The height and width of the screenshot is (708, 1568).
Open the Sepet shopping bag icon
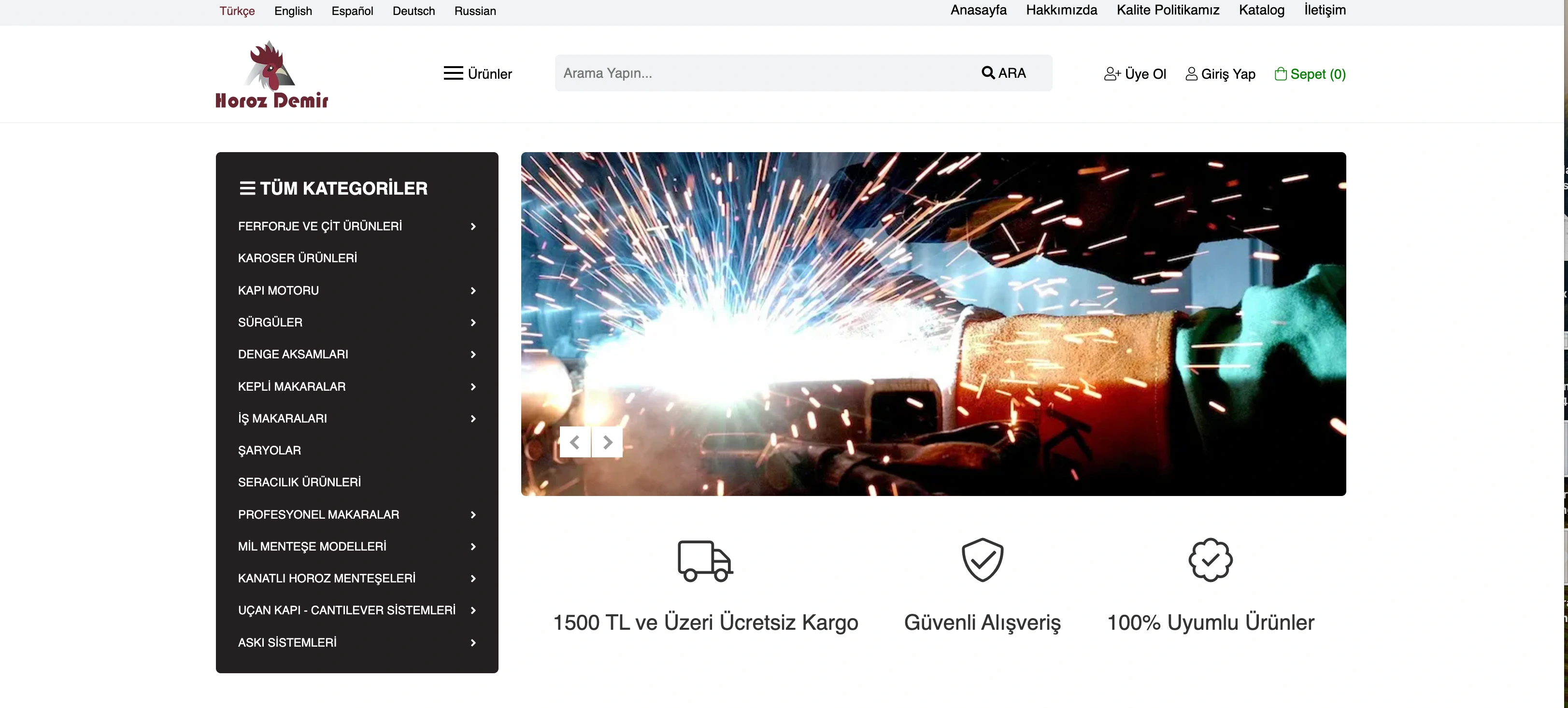[x=1281, y=74]
